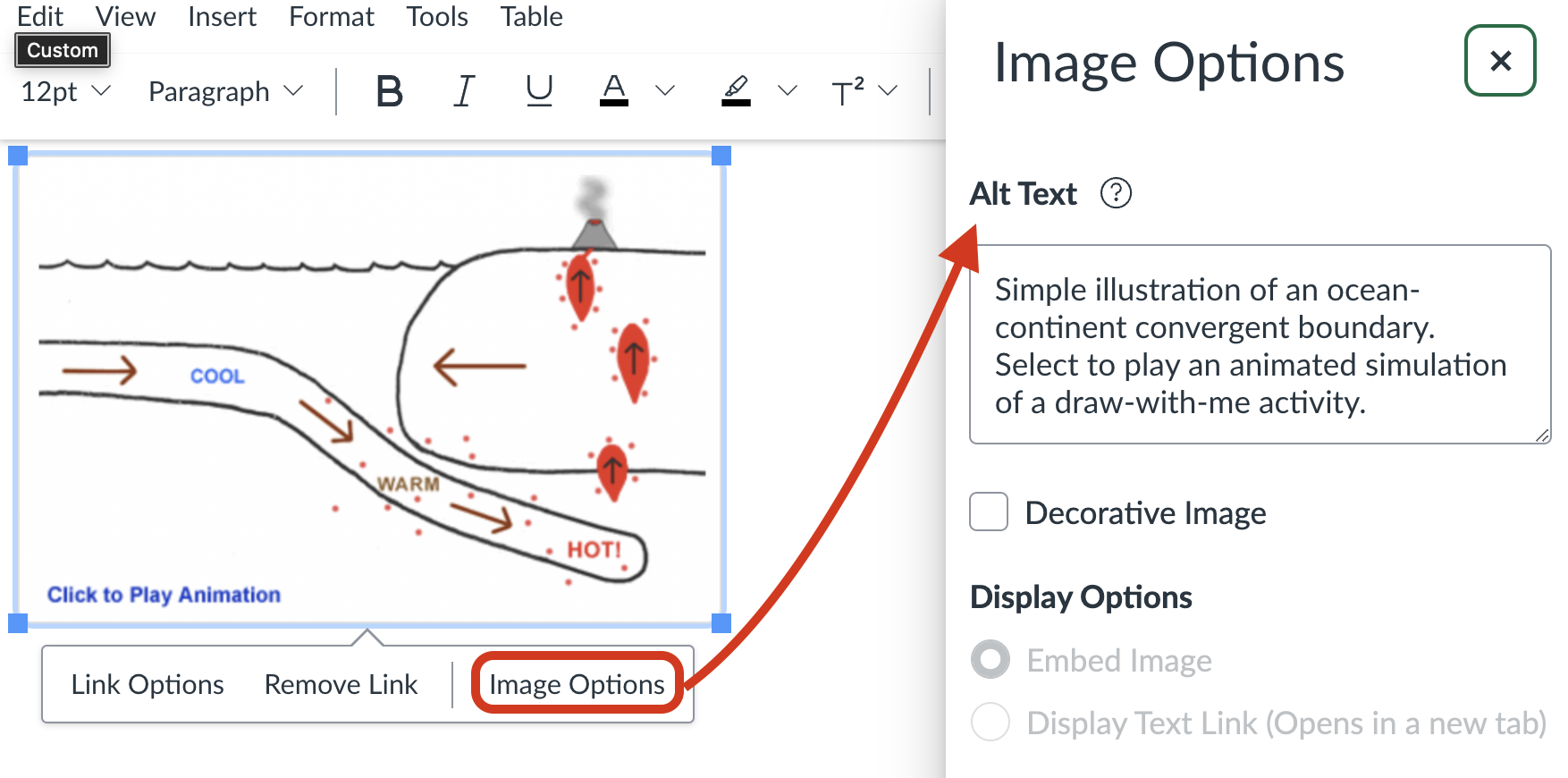Open text color picker dropdown arrow

tap(665, 91)
